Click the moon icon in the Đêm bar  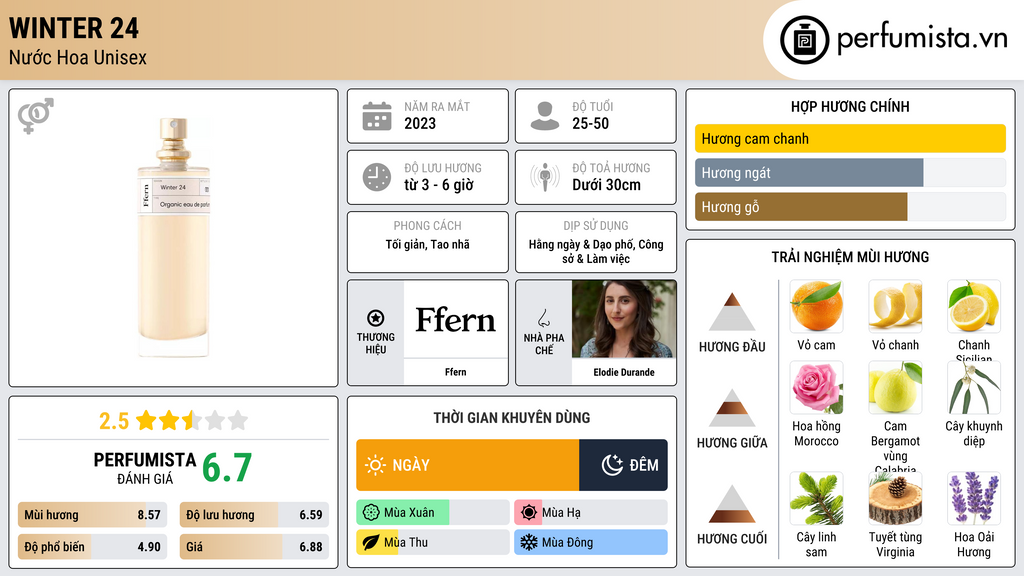click(x=612, y=465)
